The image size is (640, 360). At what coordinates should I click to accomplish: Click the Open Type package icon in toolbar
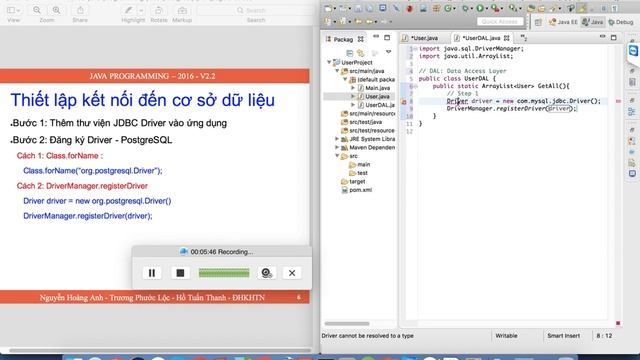[x=531, y=9]
